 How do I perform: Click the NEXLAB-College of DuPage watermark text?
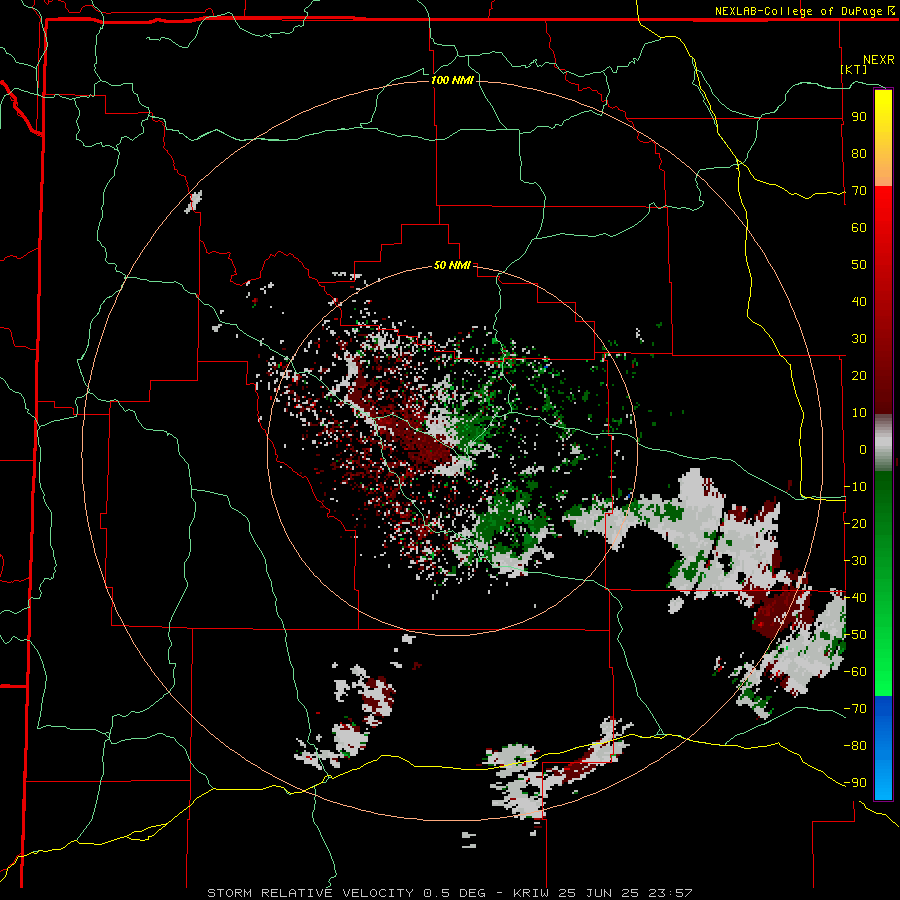(x=804, y=11)
